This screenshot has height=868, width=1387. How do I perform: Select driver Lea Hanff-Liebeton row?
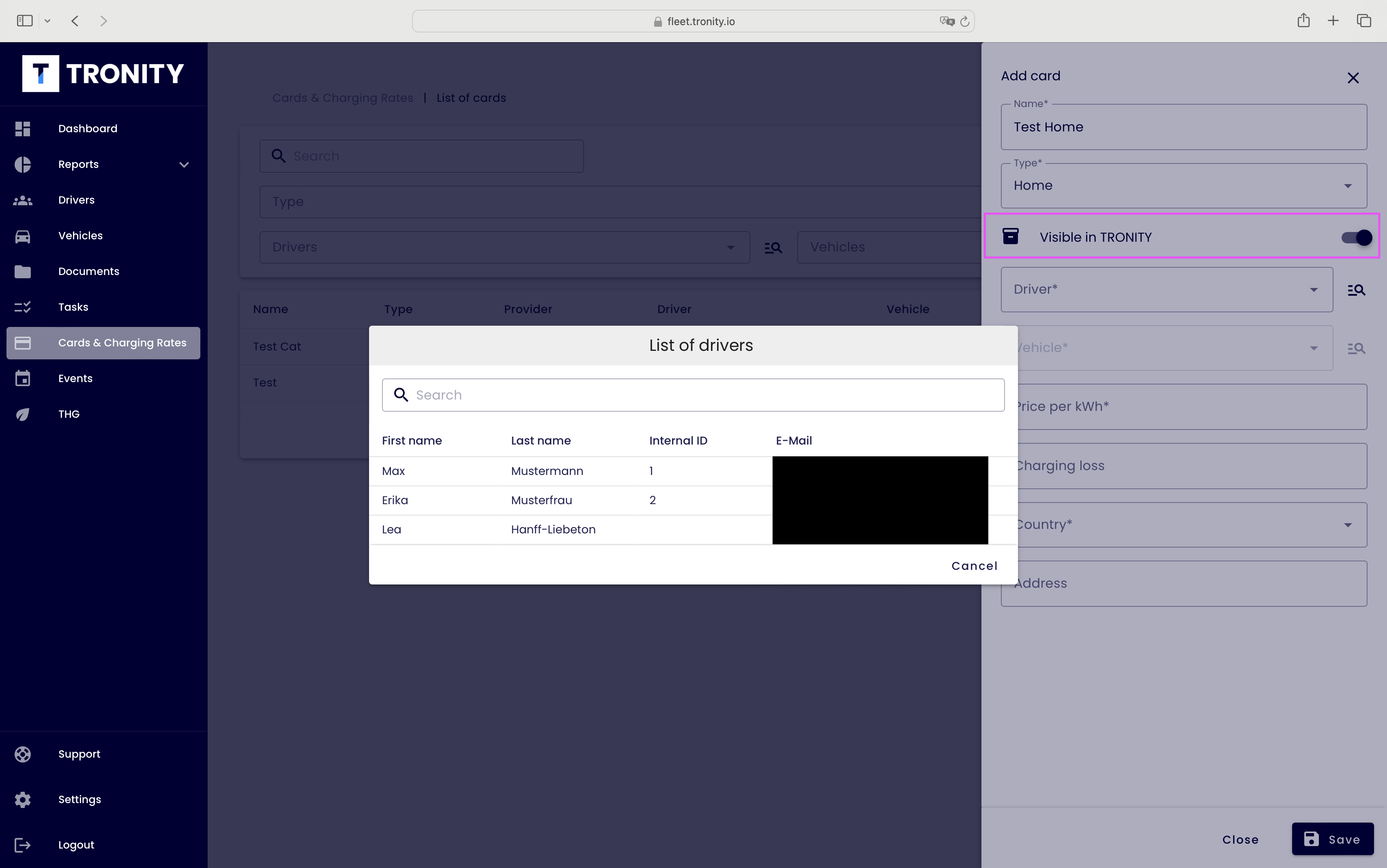693,530
